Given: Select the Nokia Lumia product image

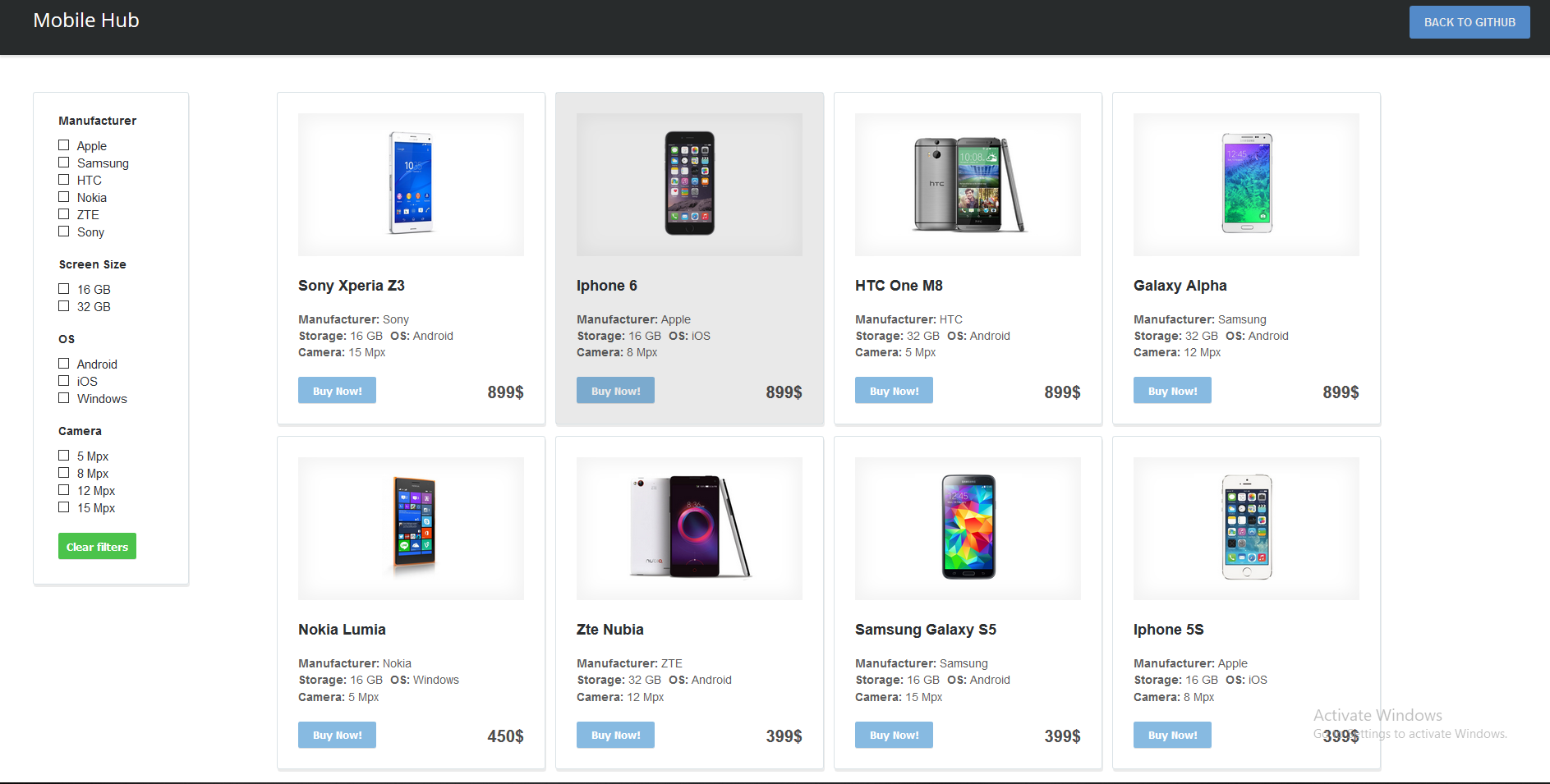Looking at the screenshot, I should tap(411, 529).
